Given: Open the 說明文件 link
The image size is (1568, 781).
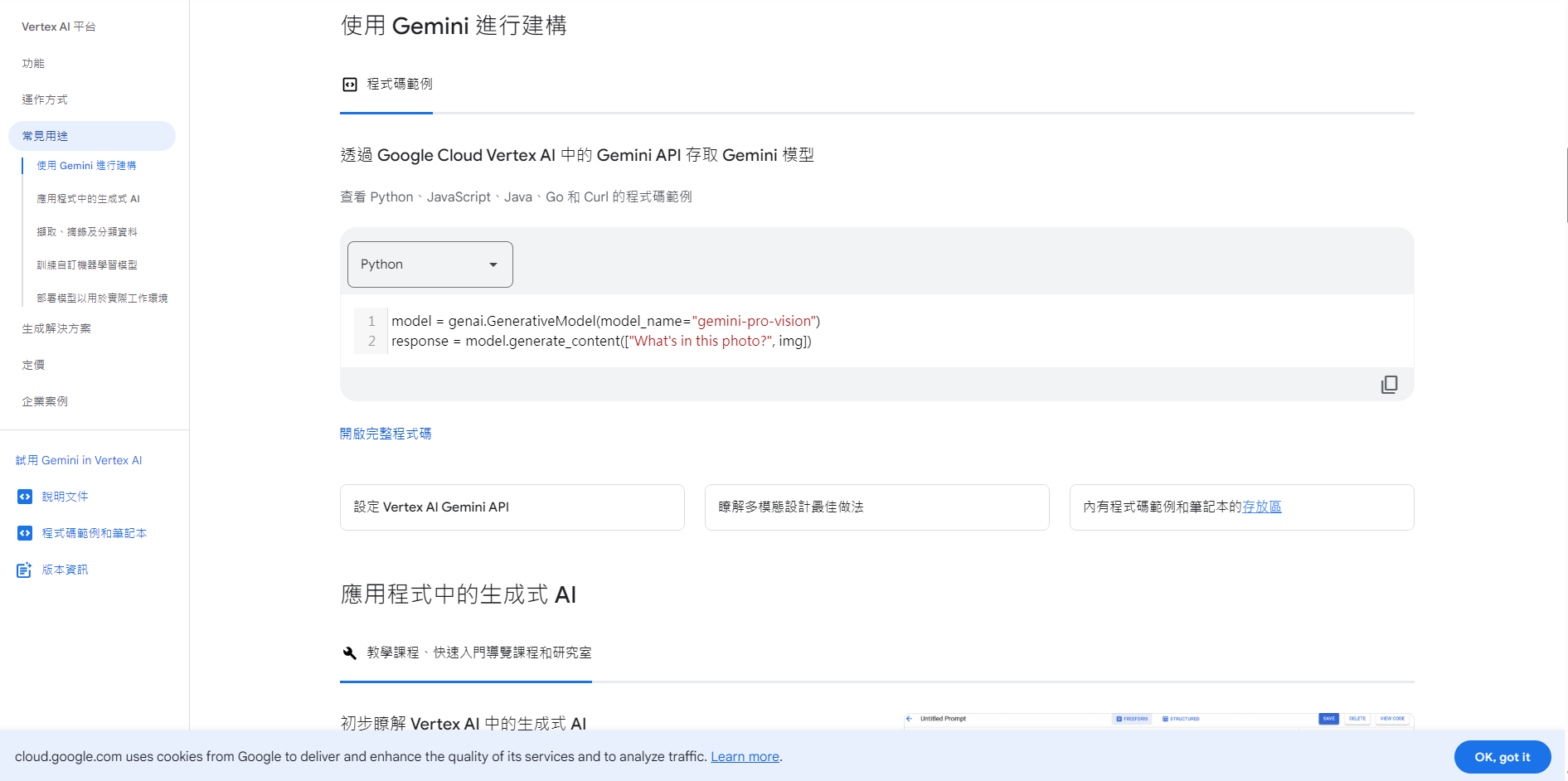Looking at the screenshot, I should coord(65,497).
